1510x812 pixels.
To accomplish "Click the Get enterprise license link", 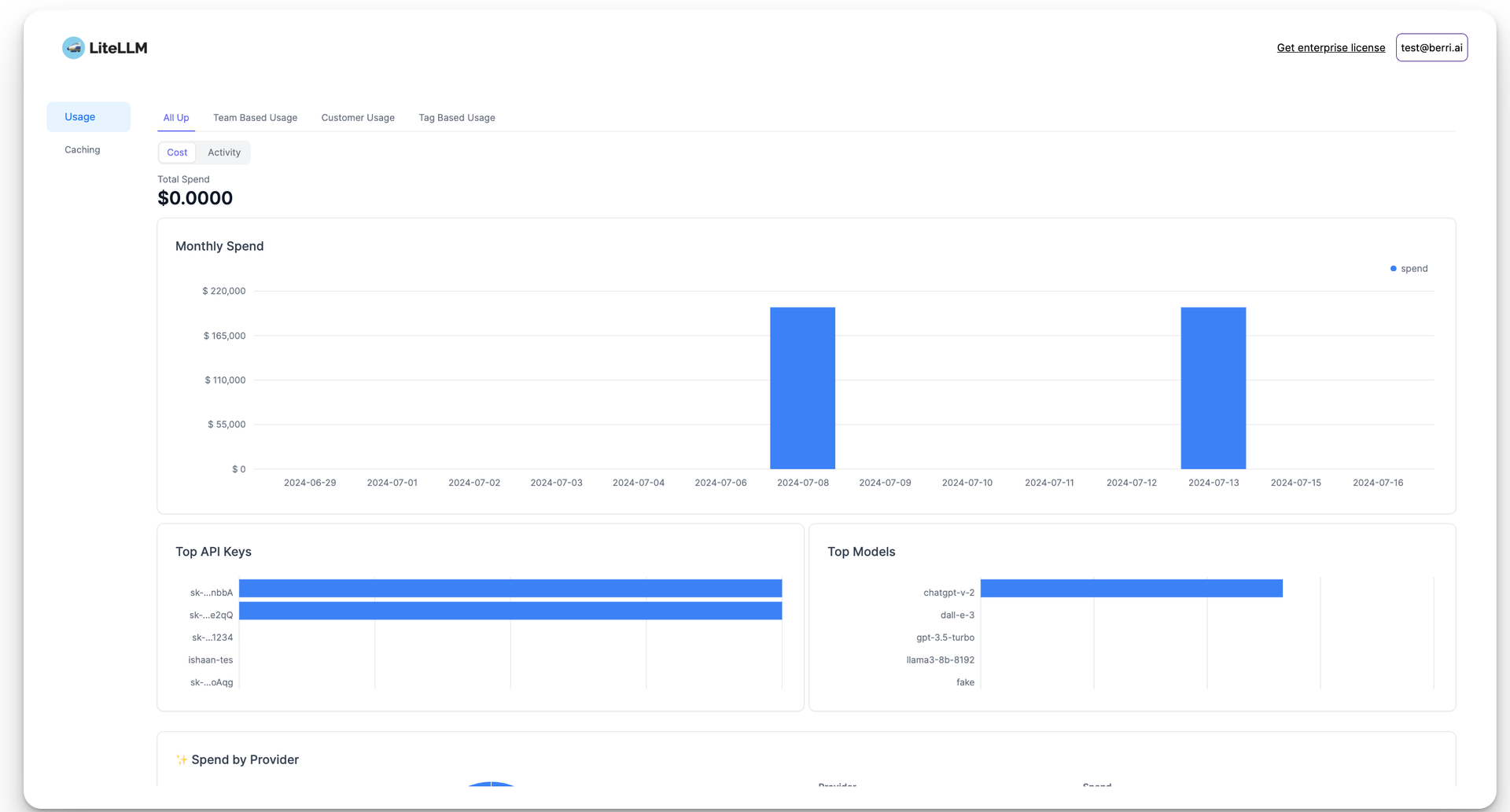I will [x=1331, y=48].
